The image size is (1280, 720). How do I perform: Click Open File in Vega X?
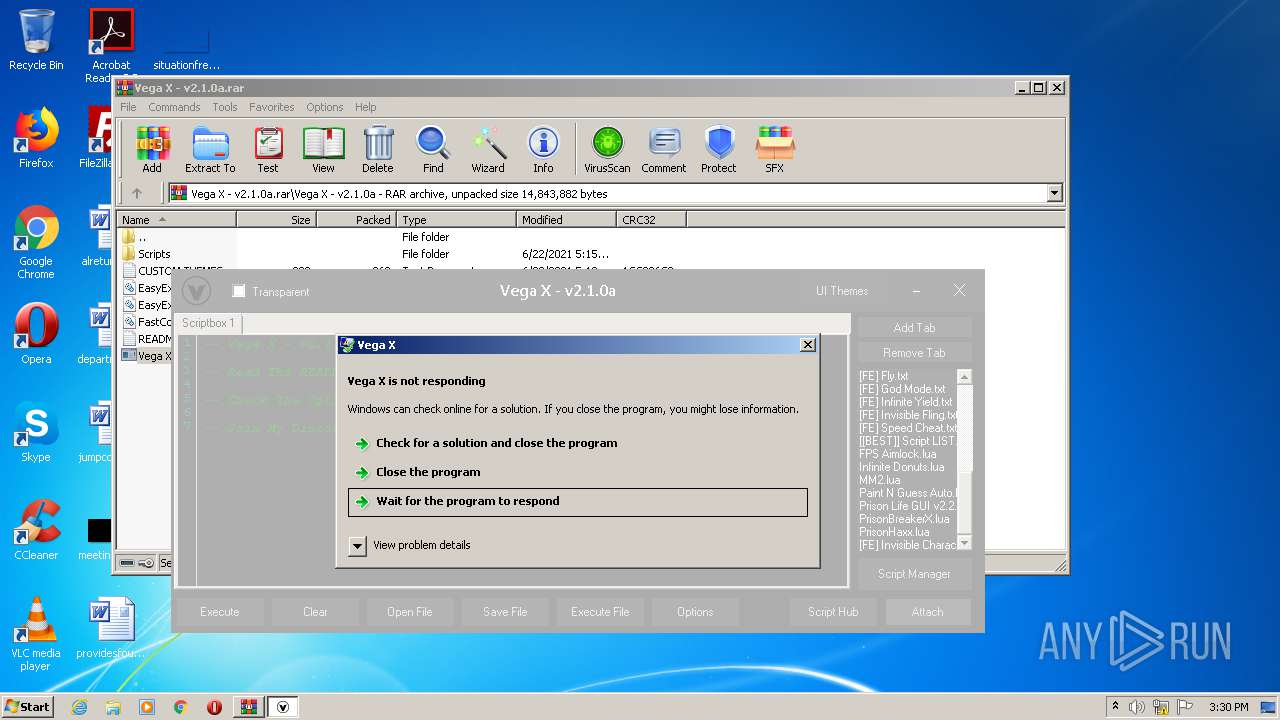410,612
